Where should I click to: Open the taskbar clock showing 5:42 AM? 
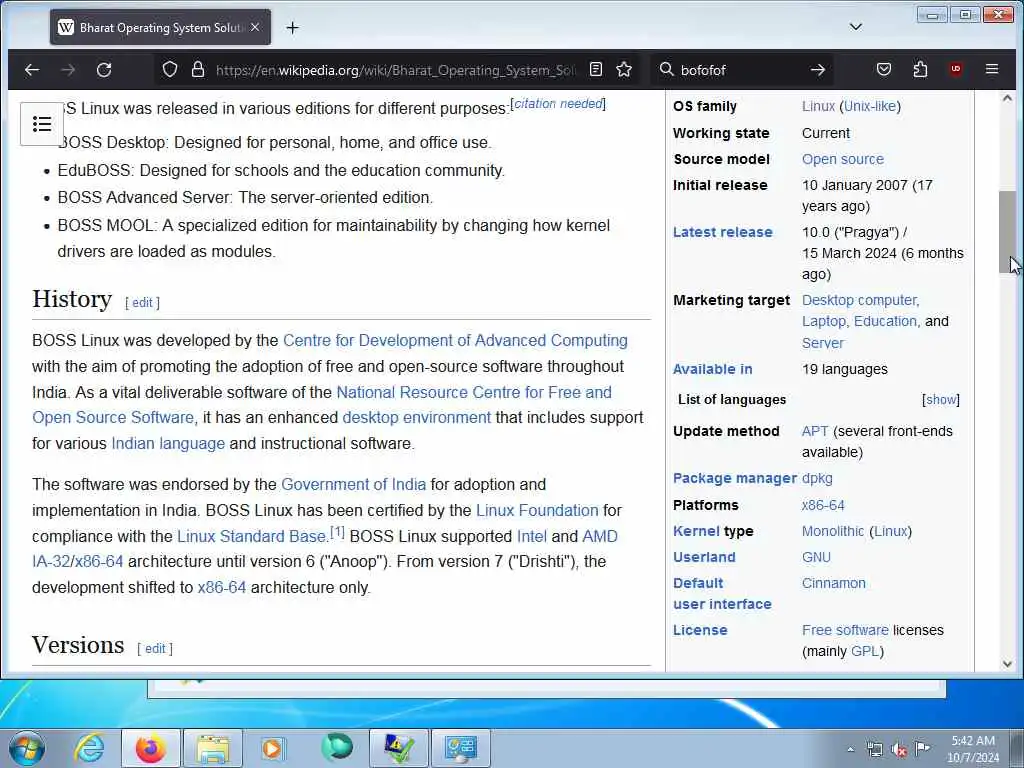[973, 749]
